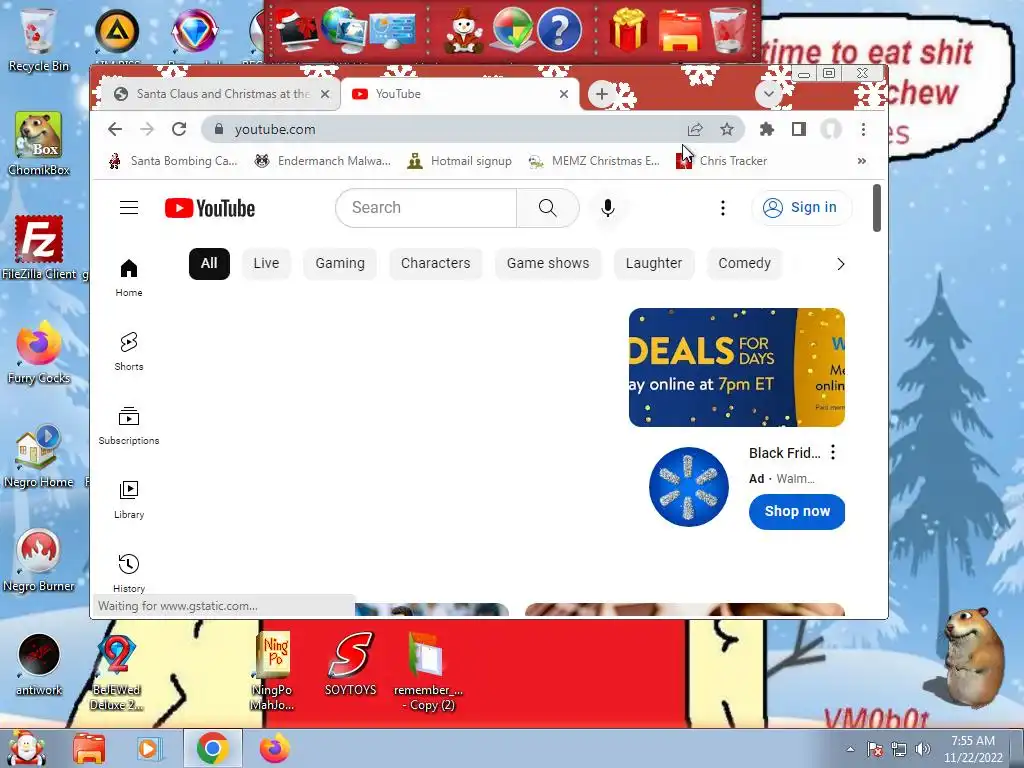The width and height of the screenshot is (1024, 768).
Task: Show hidden tray icons arrow
Action: (850, 749)
